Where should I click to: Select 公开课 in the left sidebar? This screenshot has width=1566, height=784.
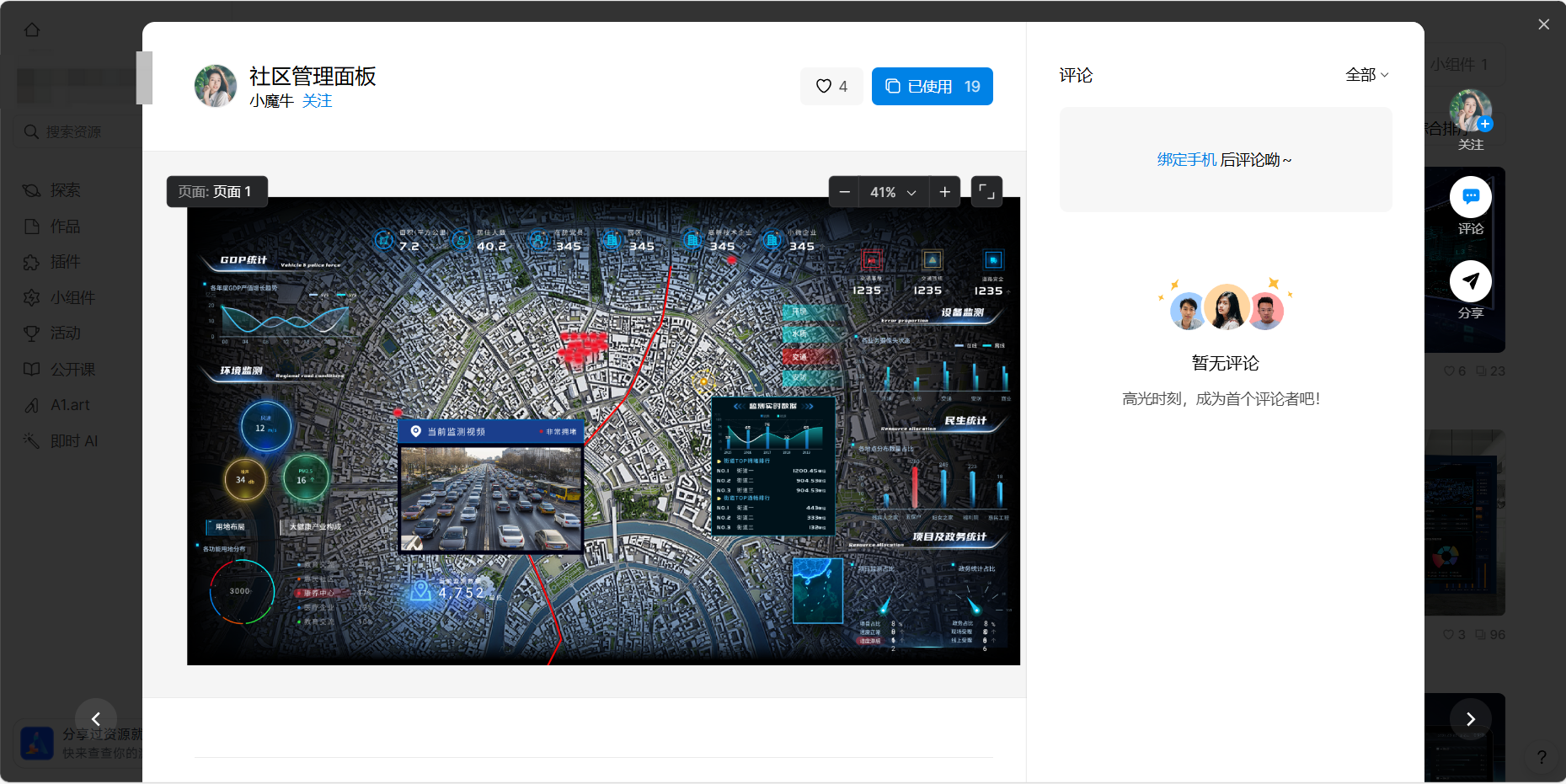[x=72, y=370]
